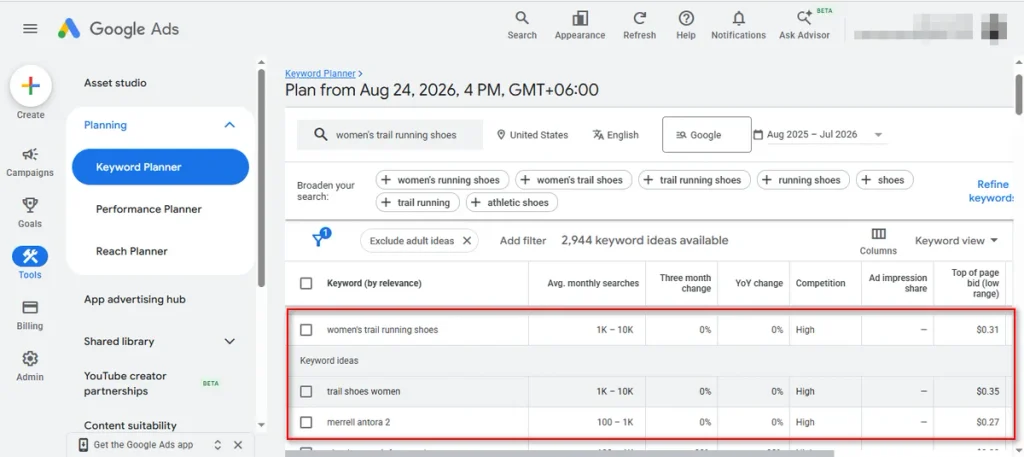Add trail running shoes suggestion
This screenshot has height=457, width=1024.
click(694, 180)
